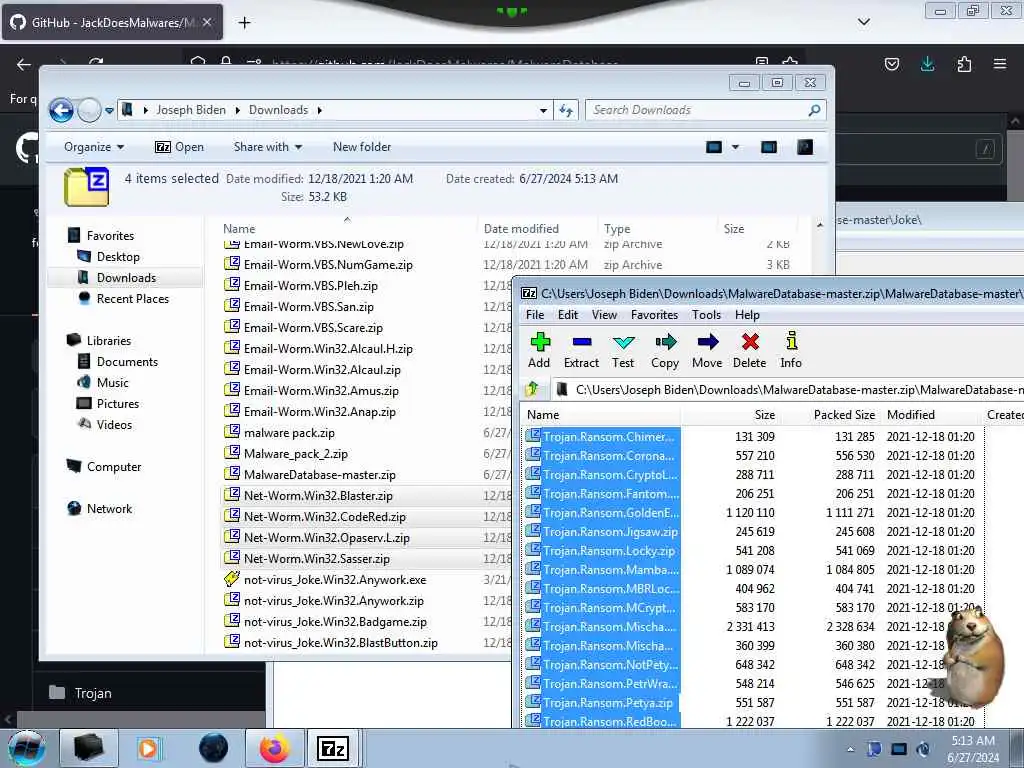Select Recent Places in sidebar
This screenshot has width=1024, height=768.
(133, 298)
